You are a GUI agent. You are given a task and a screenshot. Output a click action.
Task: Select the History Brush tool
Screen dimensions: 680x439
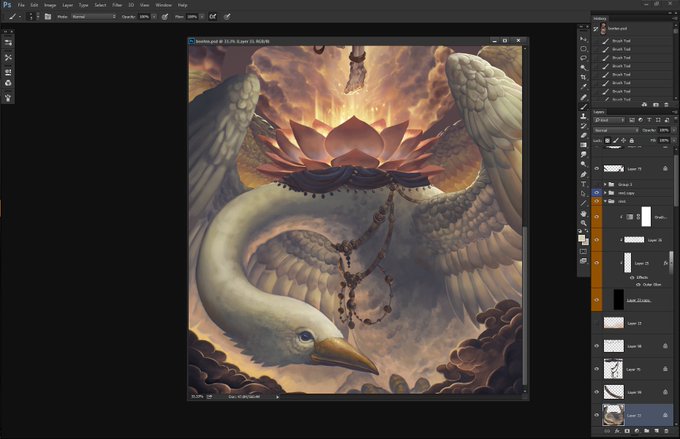[584, 126]
